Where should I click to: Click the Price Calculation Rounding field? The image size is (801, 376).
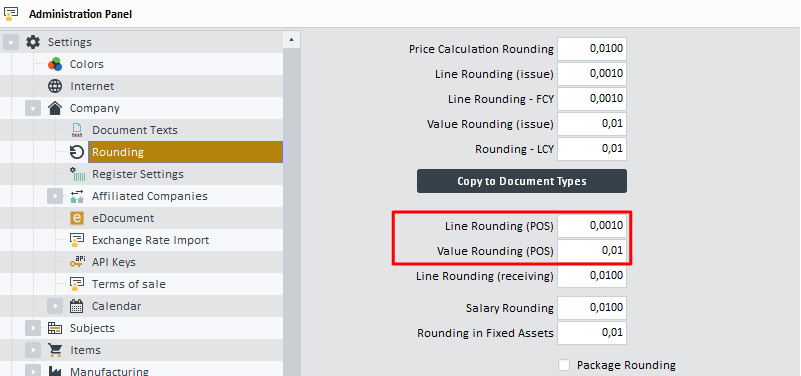pos(592,49)
